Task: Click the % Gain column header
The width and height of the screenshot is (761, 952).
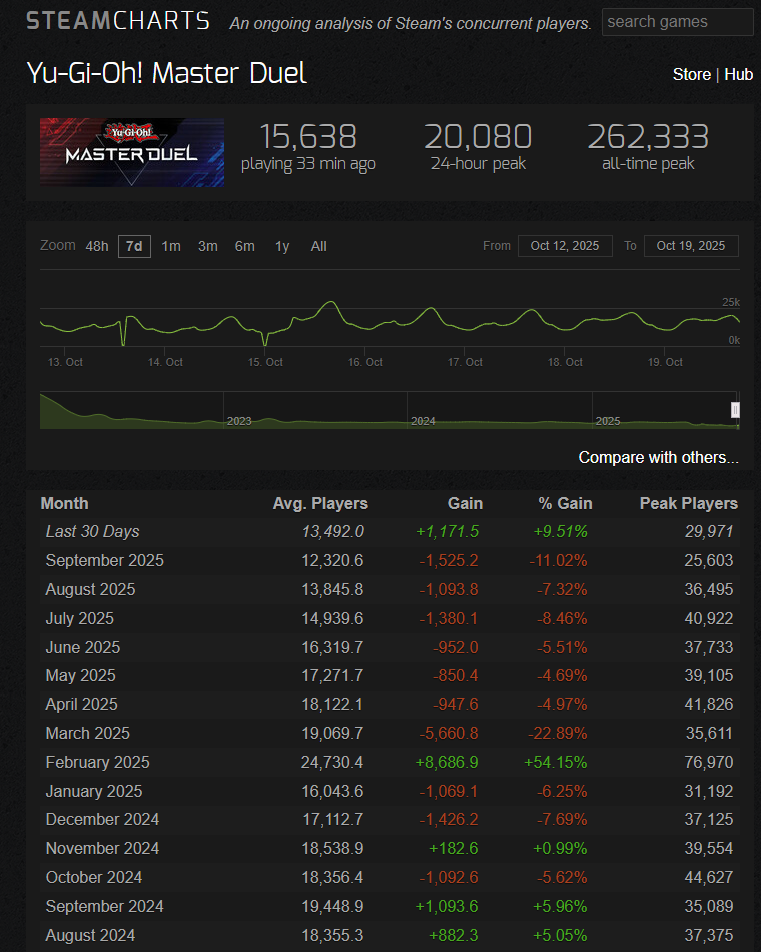Action: pos(565,503)
